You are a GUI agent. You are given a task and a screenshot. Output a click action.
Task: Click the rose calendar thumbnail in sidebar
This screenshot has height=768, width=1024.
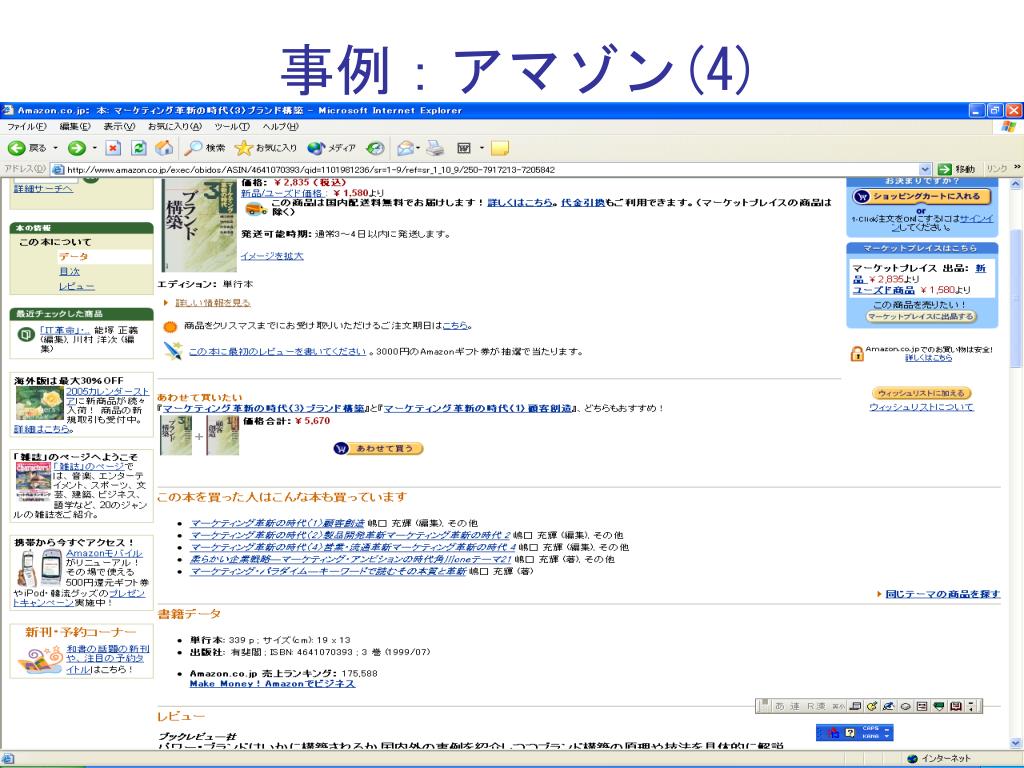(x=39, y=403)
